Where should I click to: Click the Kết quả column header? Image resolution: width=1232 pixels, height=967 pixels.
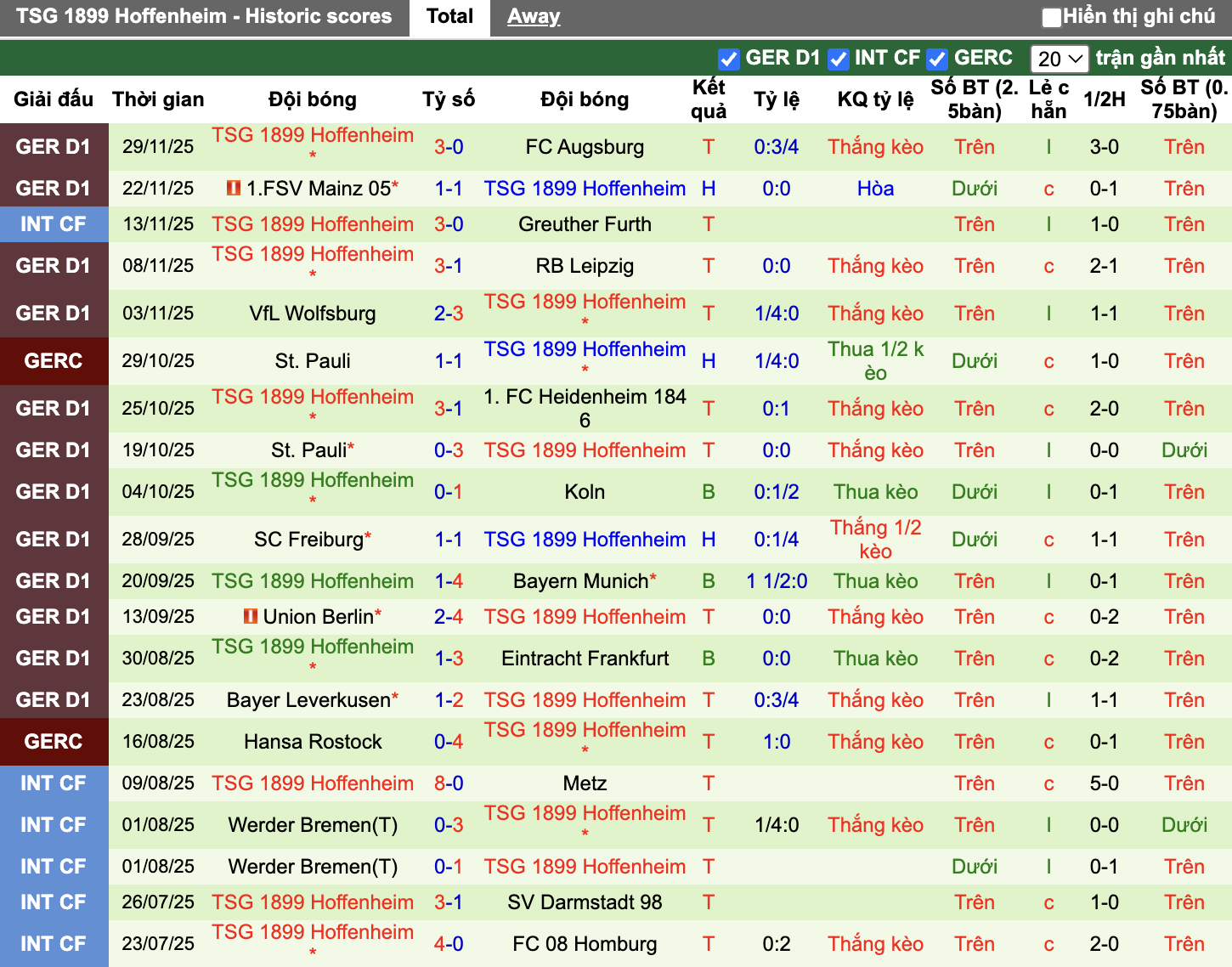(709, 99)
